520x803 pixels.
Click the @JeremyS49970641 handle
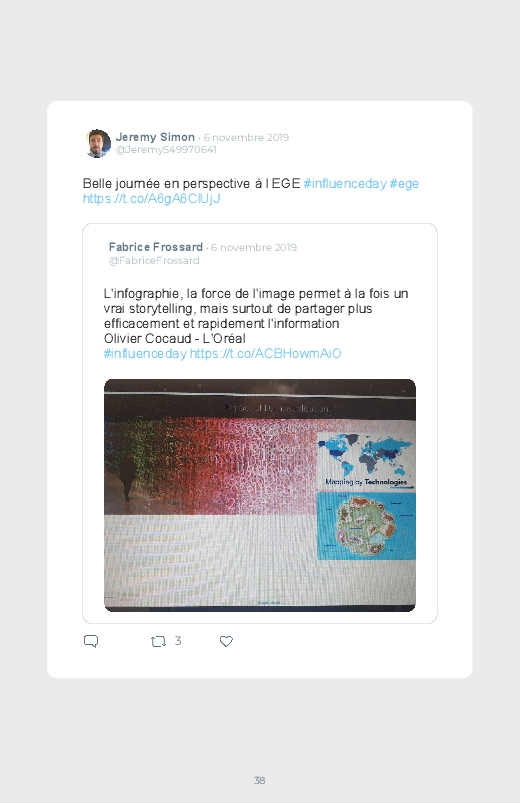click(166, 150)
